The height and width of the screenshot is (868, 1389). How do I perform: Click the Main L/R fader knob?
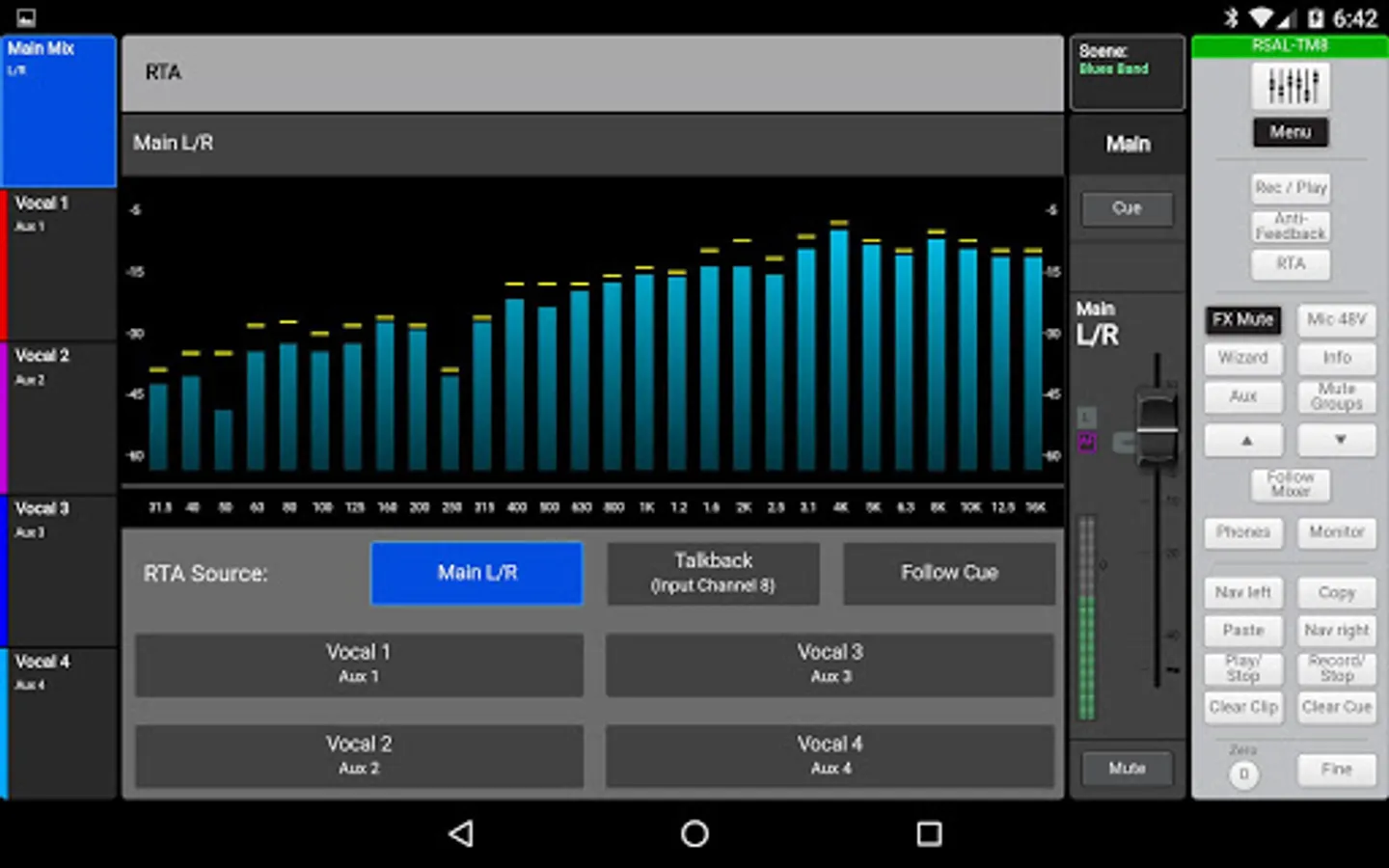click(1157, 429)
